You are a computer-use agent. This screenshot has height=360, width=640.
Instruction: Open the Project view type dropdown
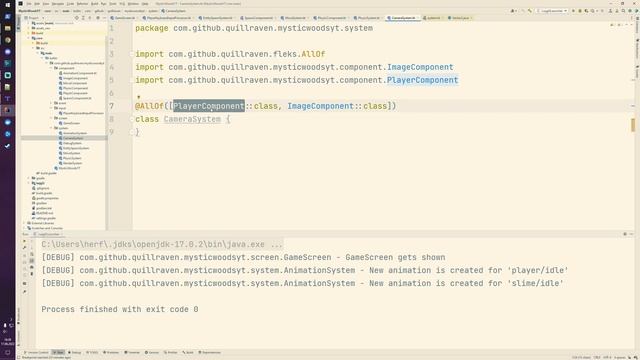[x=34, y=18]
